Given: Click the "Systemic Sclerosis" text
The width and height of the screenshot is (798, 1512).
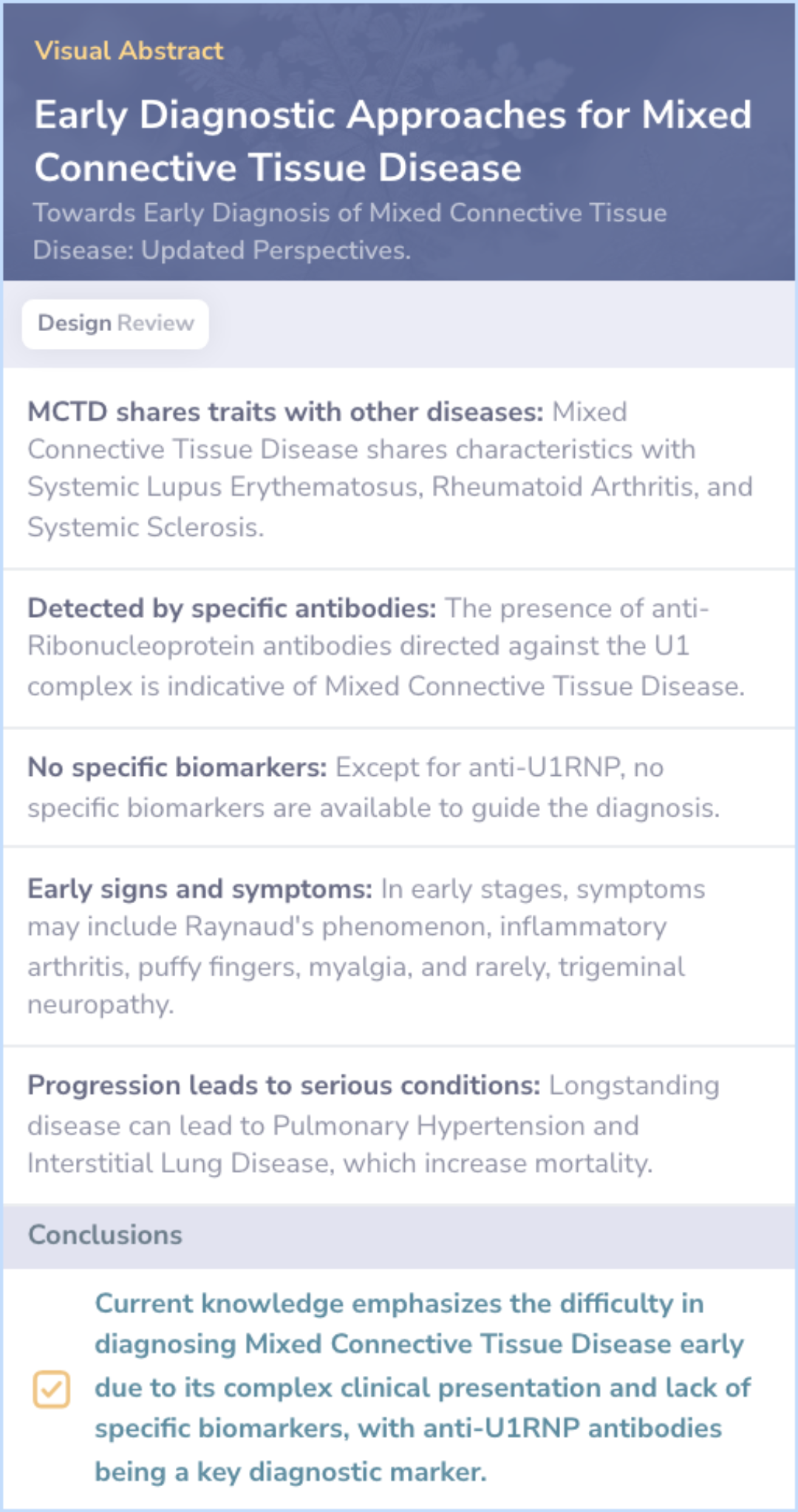Looking at the screenshot, I should [x=145, y=527].
